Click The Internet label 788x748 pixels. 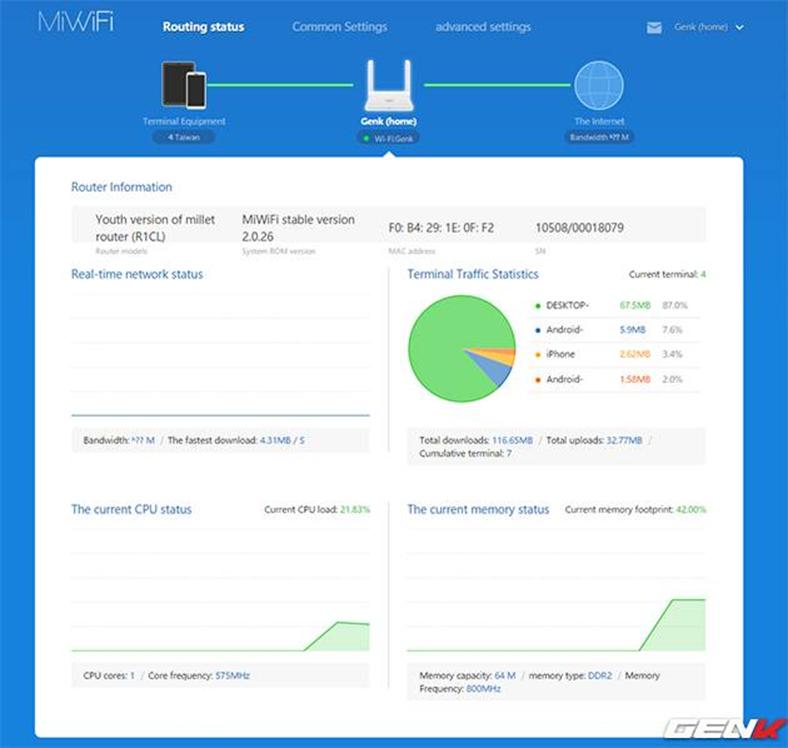click(x=599, y=121)
